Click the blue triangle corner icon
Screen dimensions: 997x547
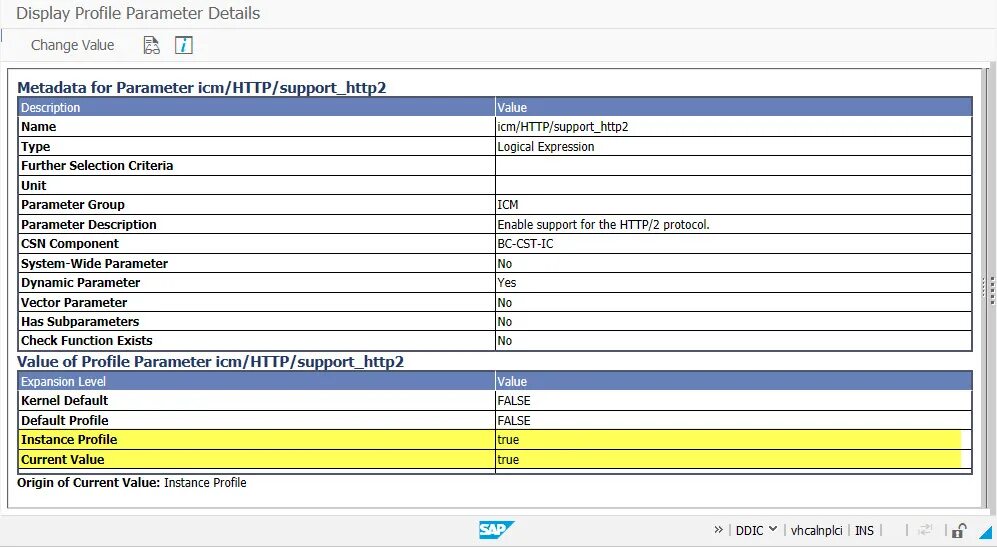point(986,532)
